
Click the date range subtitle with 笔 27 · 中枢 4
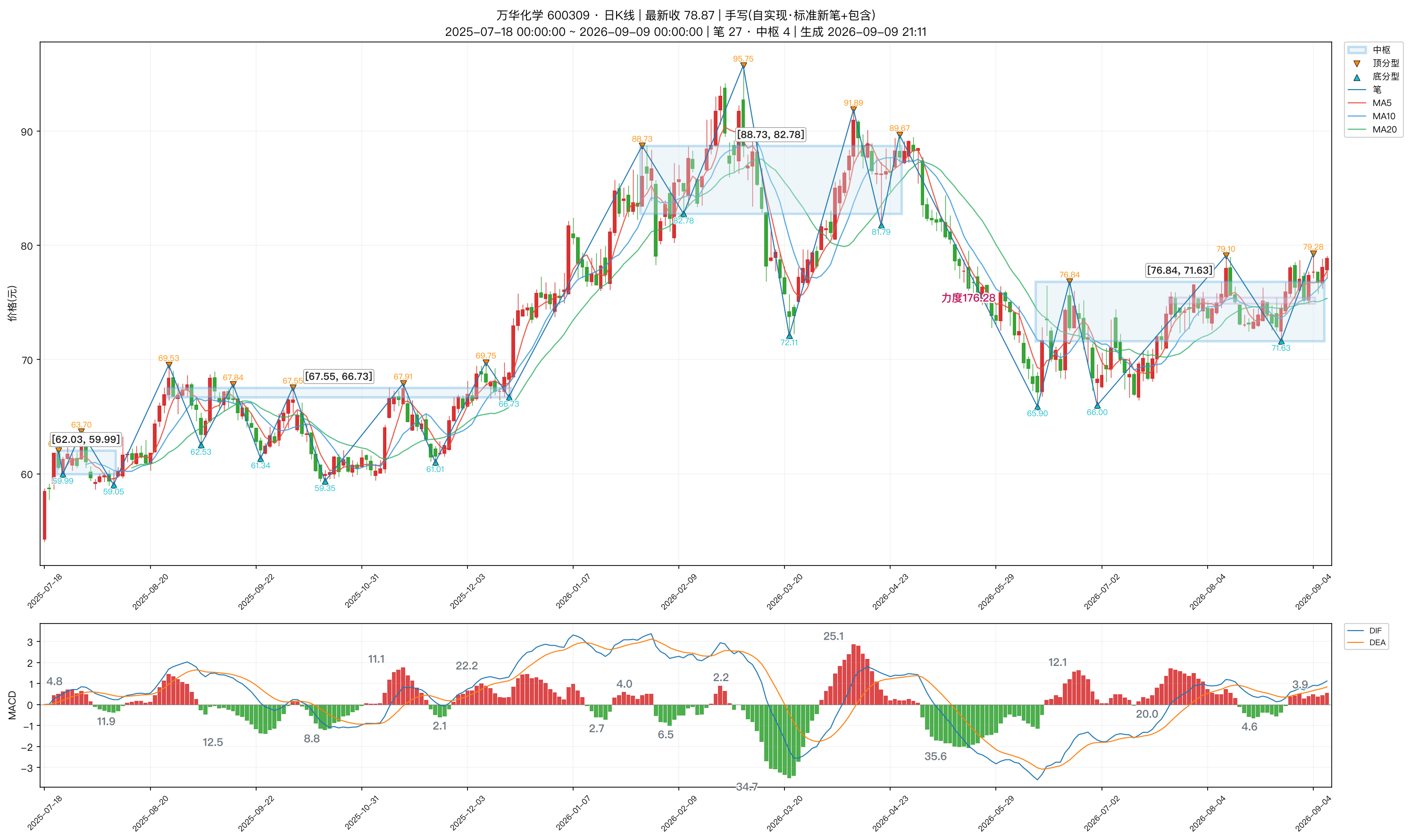[685, 32]
